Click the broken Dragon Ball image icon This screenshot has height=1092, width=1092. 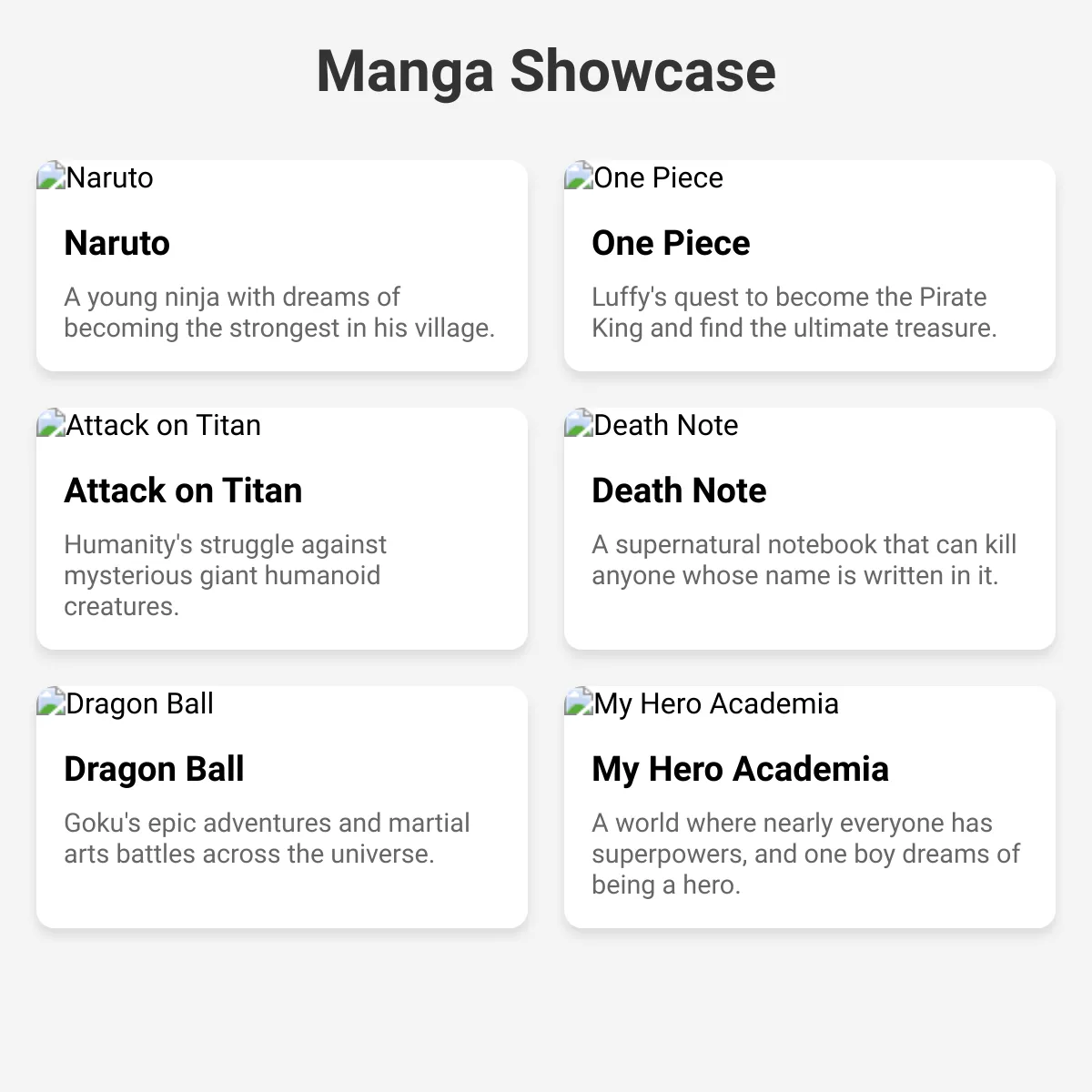(51, 703)
